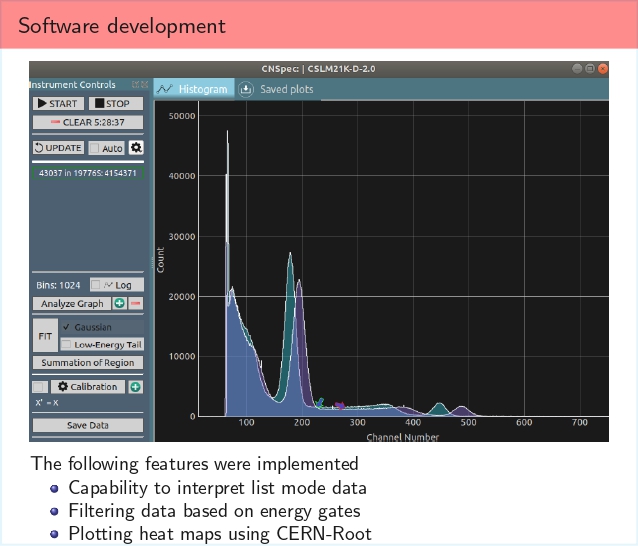
Task: Click the CNSpec: | CSLM21K-D-2.0 title
Action: 318,69
